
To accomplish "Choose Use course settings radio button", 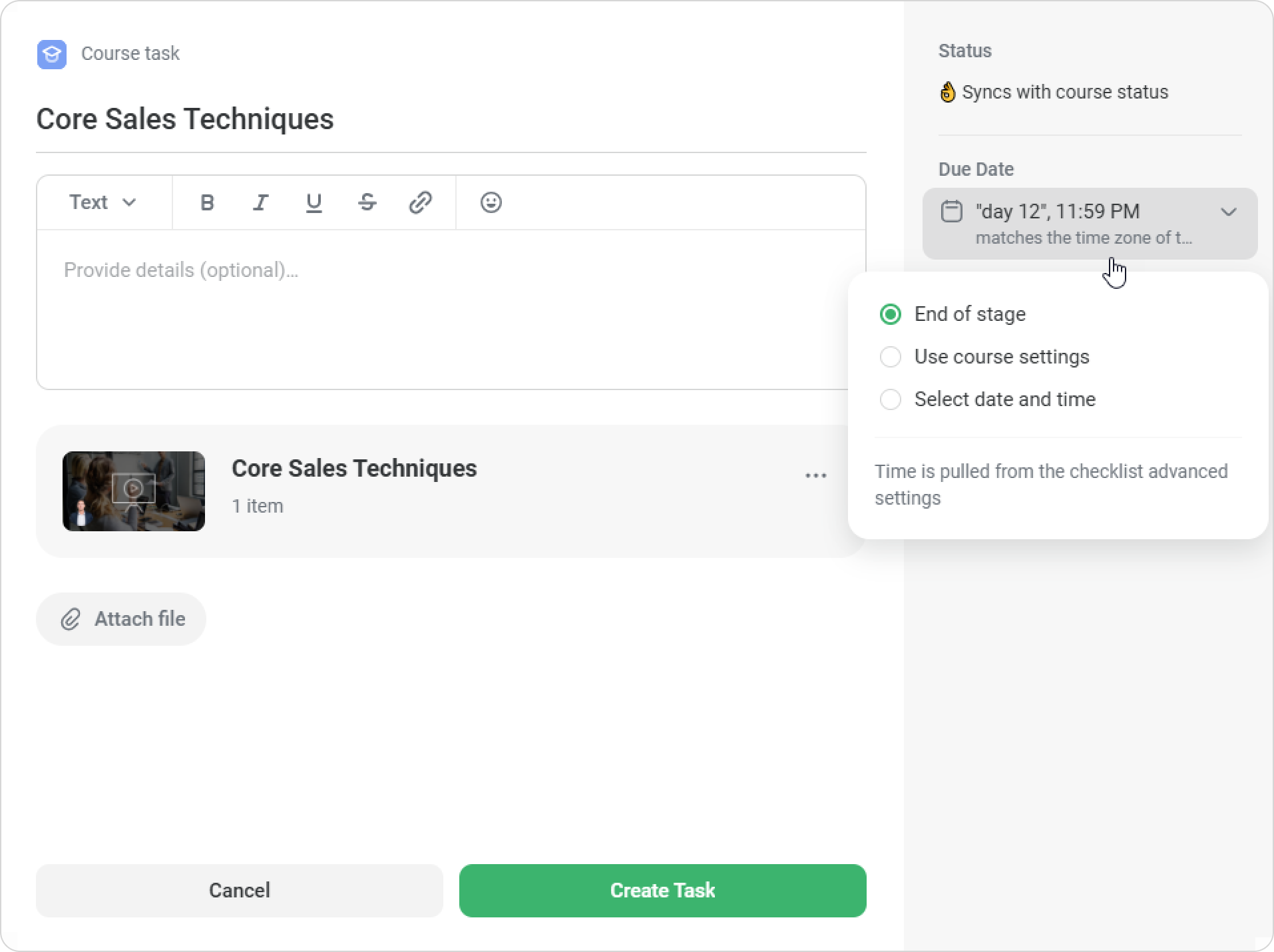I will 891,357.
